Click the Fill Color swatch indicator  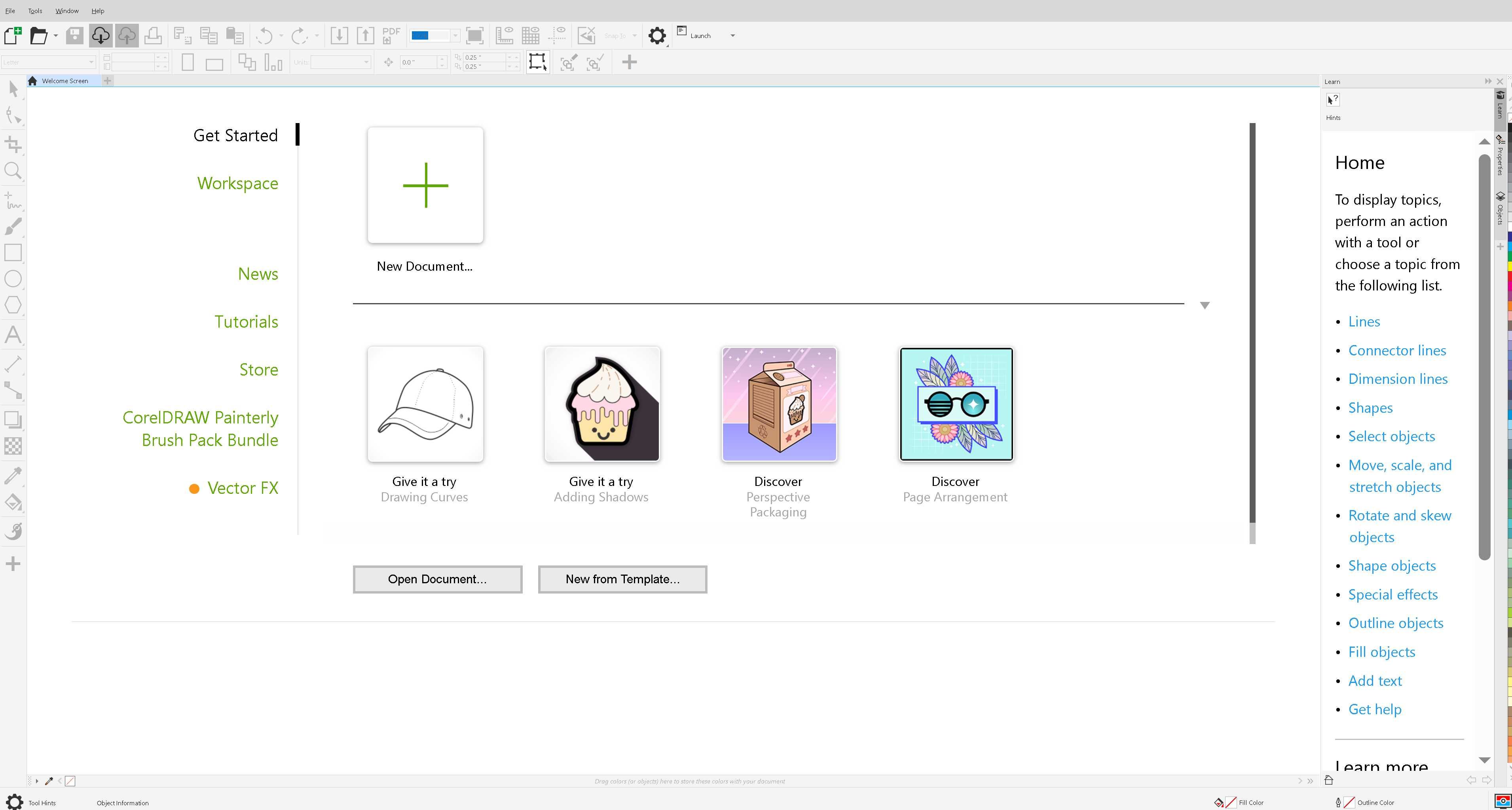[x=1231, y=802]
